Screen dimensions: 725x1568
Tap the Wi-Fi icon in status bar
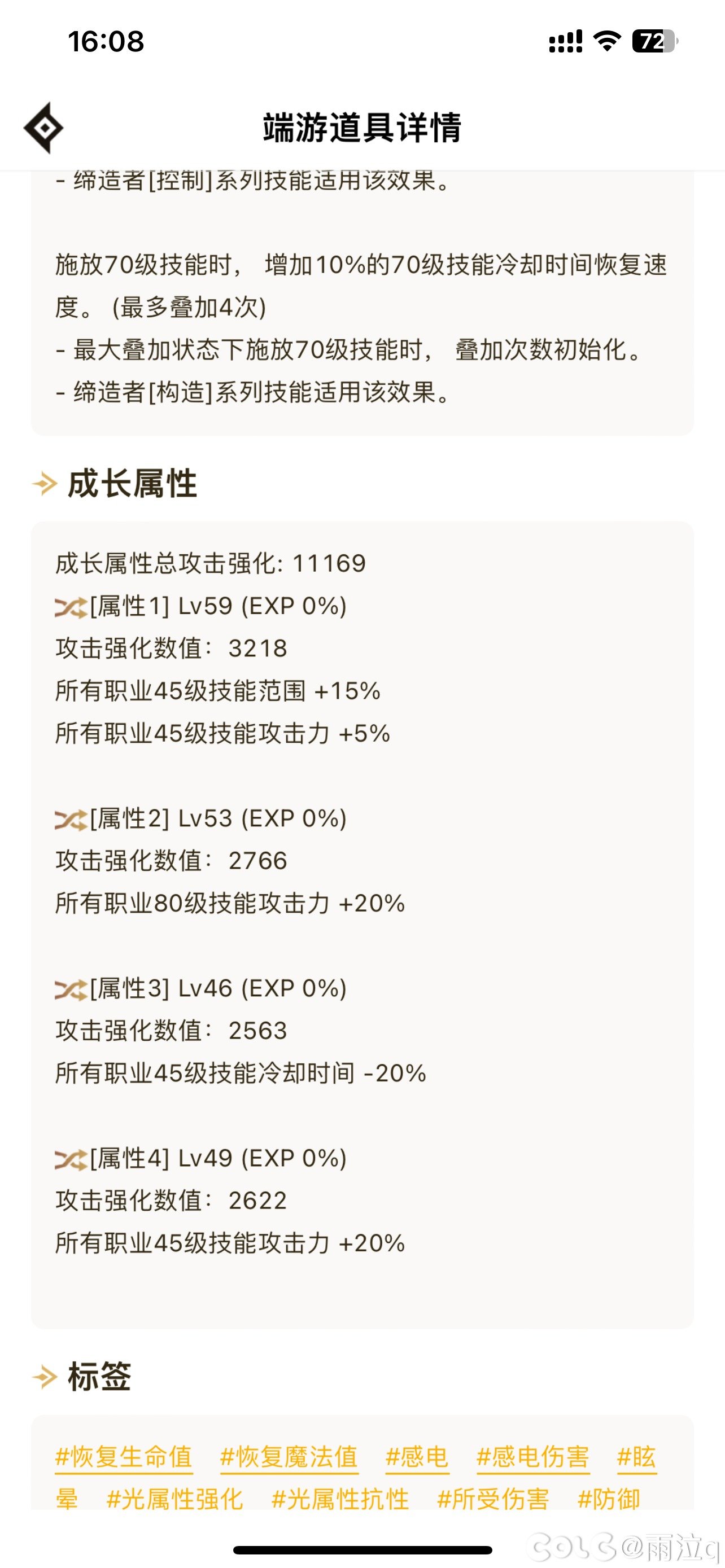point(607,41)
